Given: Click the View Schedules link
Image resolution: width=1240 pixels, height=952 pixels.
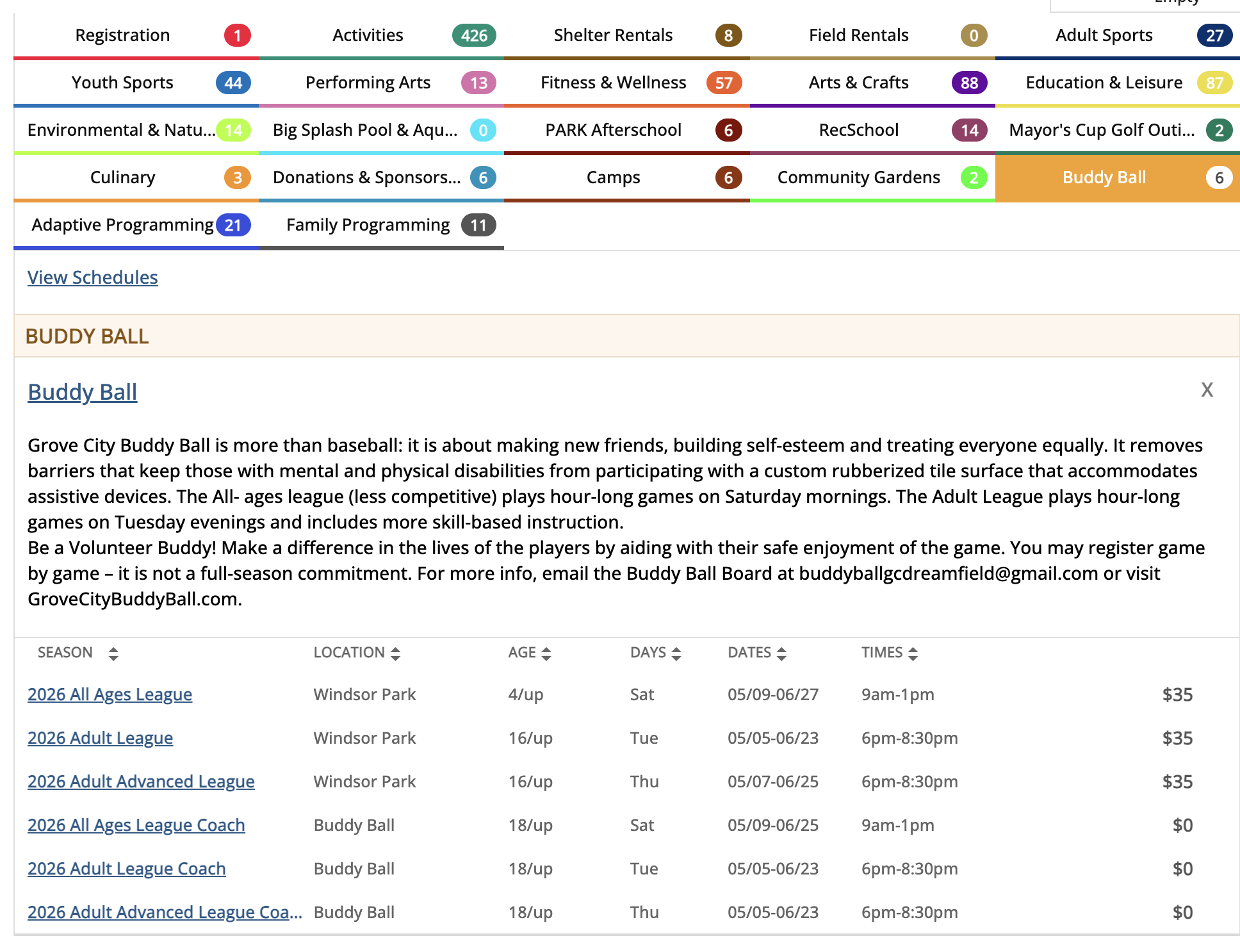Looking at the screenshot, I should click(x=92, y=277).
